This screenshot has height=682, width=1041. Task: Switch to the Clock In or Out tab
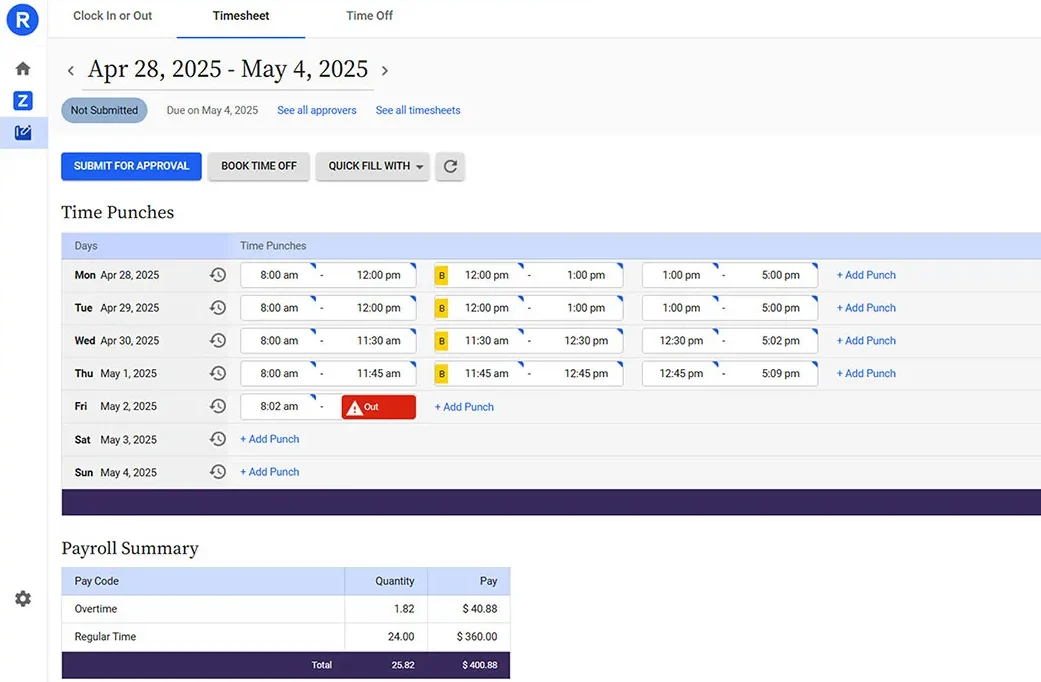(x=113, y=16)
